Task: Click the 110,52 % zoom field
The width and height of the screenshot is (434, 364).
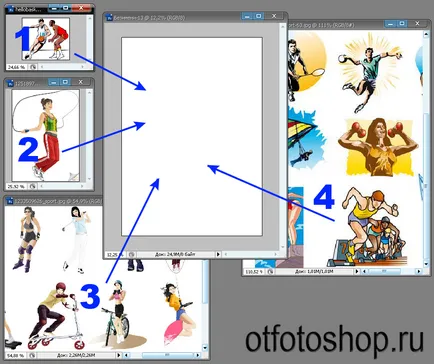Action: 254,272
